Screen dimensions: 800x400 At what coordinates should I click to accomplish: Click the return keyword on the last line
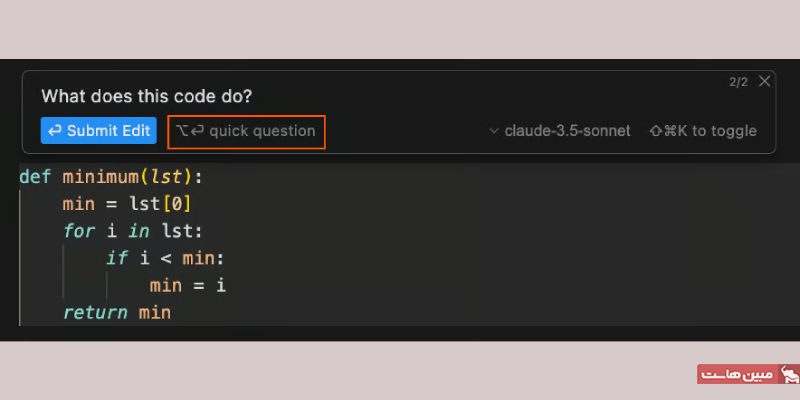[x=95, y=312]
